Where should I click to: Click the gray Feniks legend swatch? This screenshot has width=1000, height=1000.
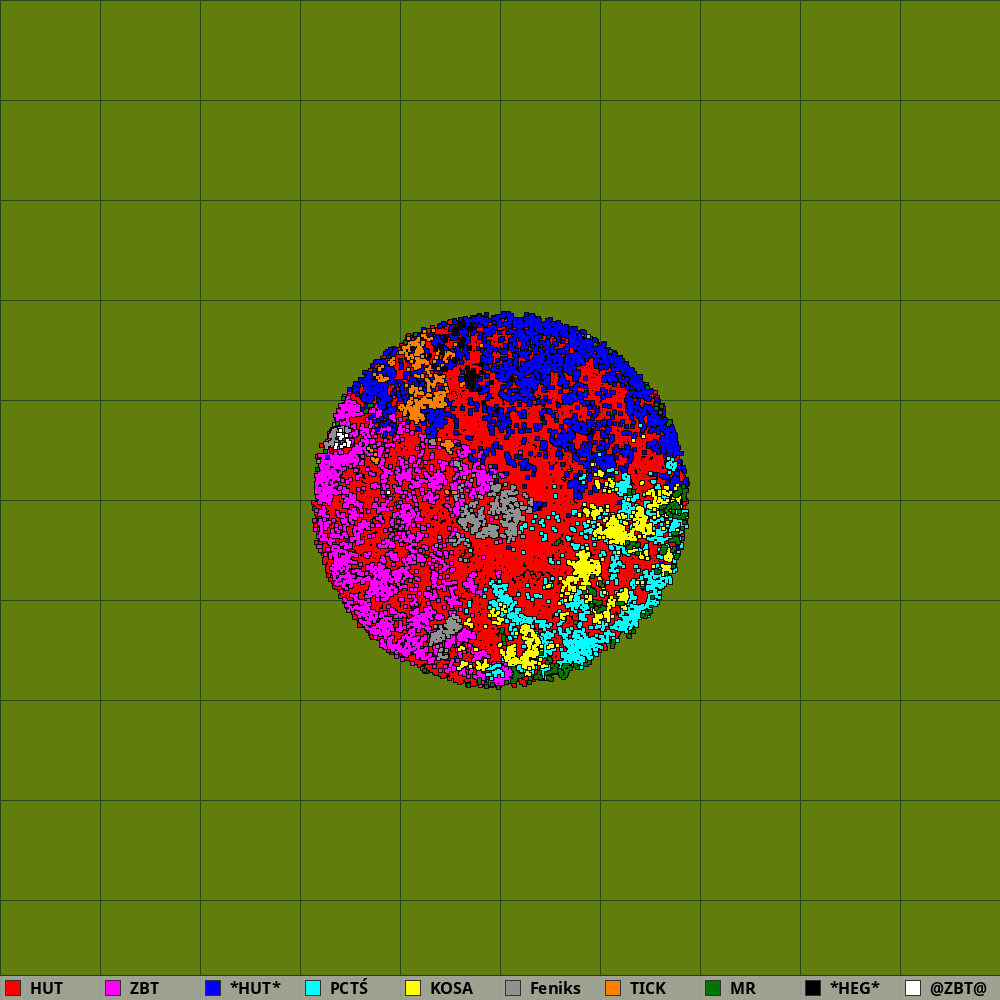[x=513, y=988]
